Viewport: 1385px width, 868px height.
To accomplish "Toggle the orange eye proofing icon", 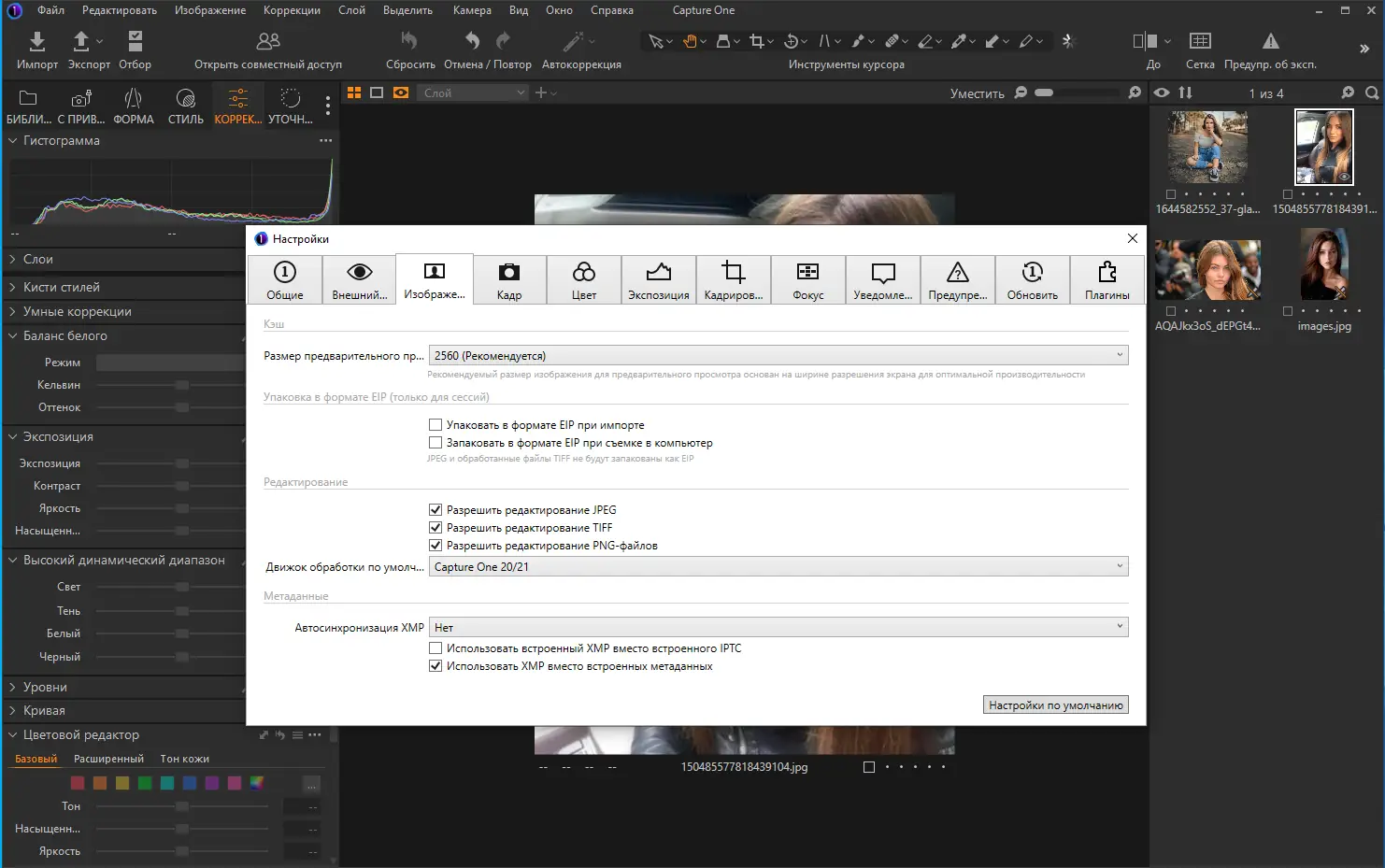I will (401, 92).
